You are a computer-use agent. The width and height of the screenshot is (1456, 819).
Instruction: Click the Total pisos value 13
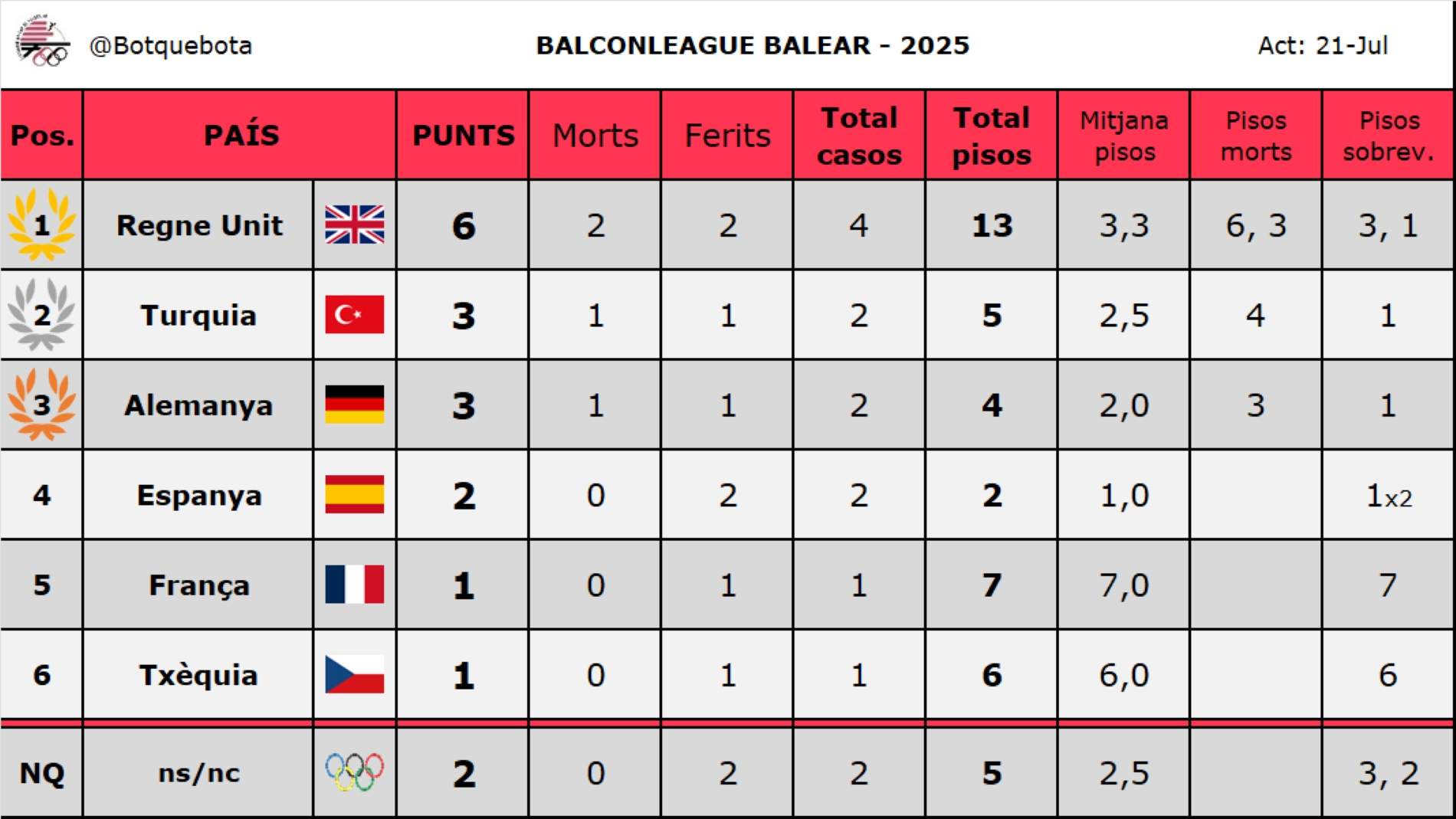click(992, 225)
